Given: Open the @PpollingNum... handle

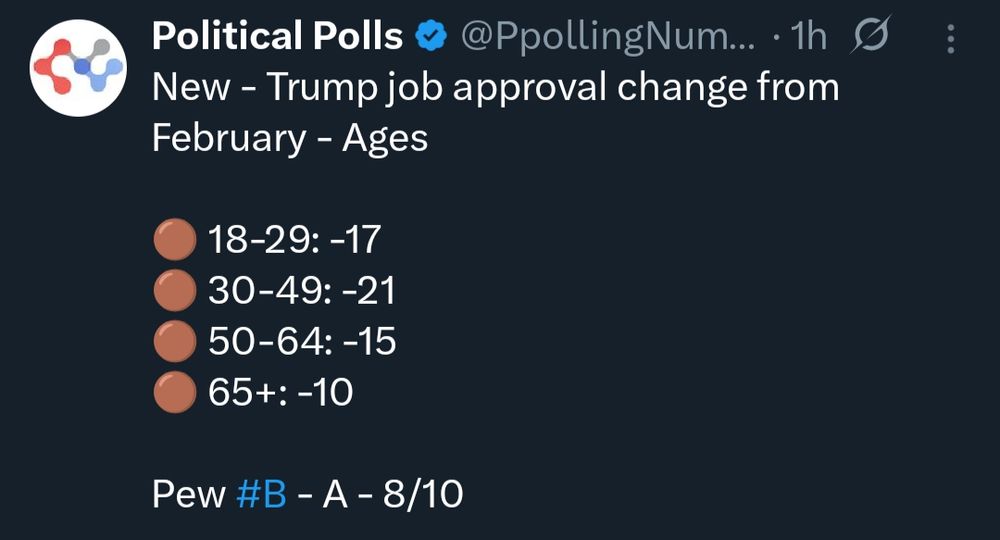Looking at the screenshot, I should coord(608,37).
